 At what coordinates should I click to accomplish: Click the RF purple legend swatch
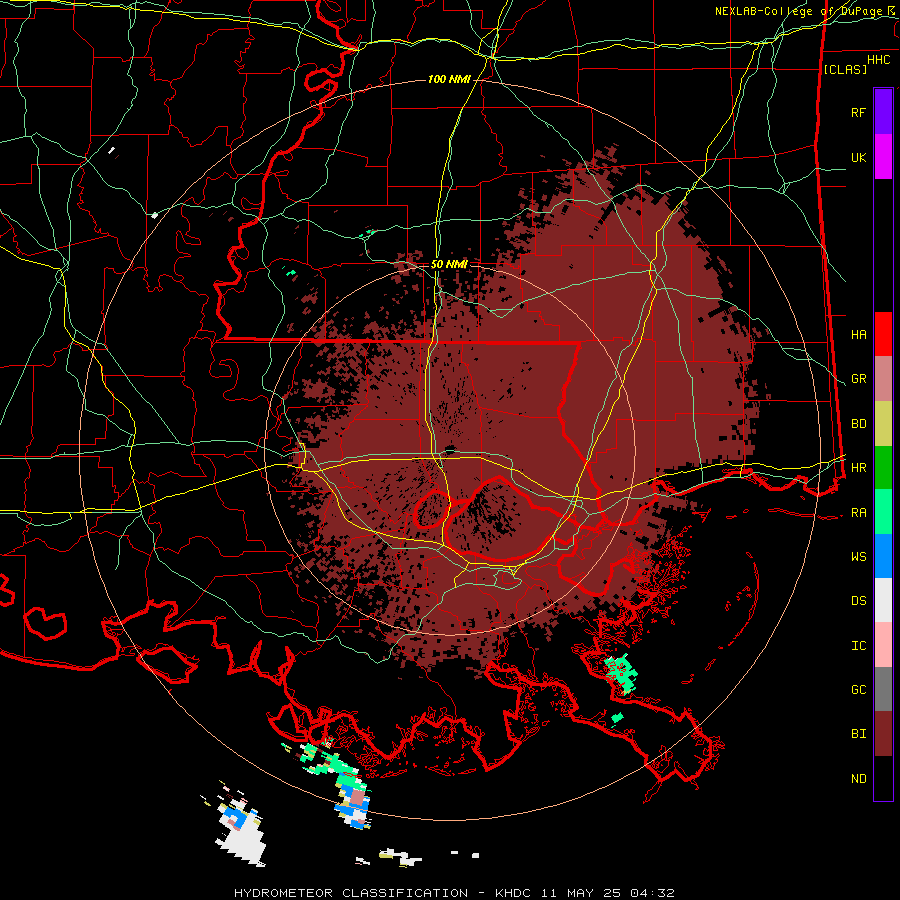(x=883, y=112)
